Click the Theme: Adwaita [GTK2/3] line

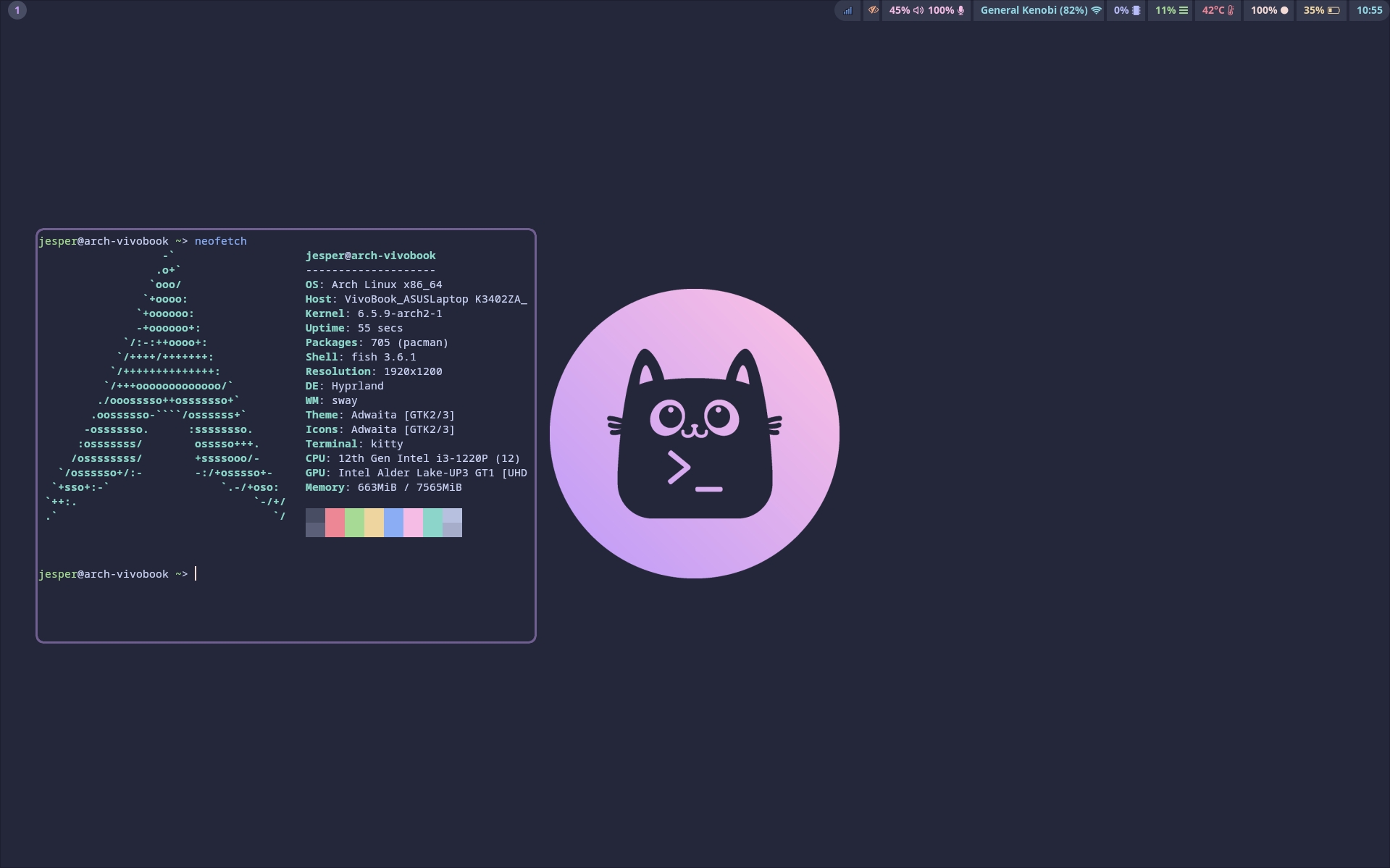tap(380, 415)
